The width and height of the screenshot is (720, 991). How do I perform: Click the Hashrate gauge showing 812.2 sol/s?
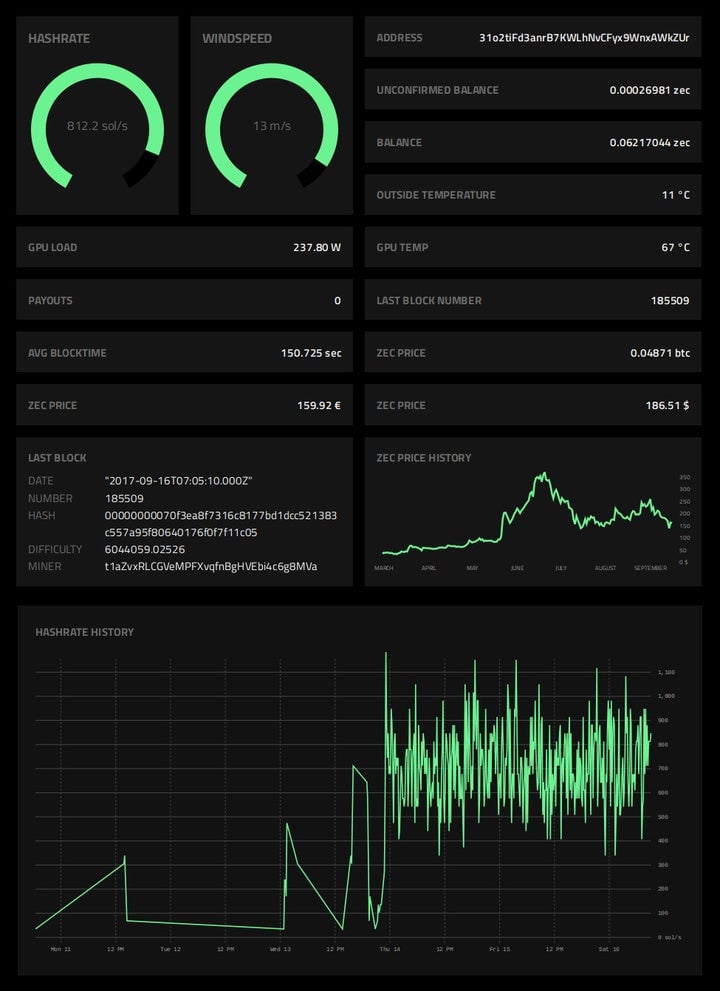[x=97, y=125]
